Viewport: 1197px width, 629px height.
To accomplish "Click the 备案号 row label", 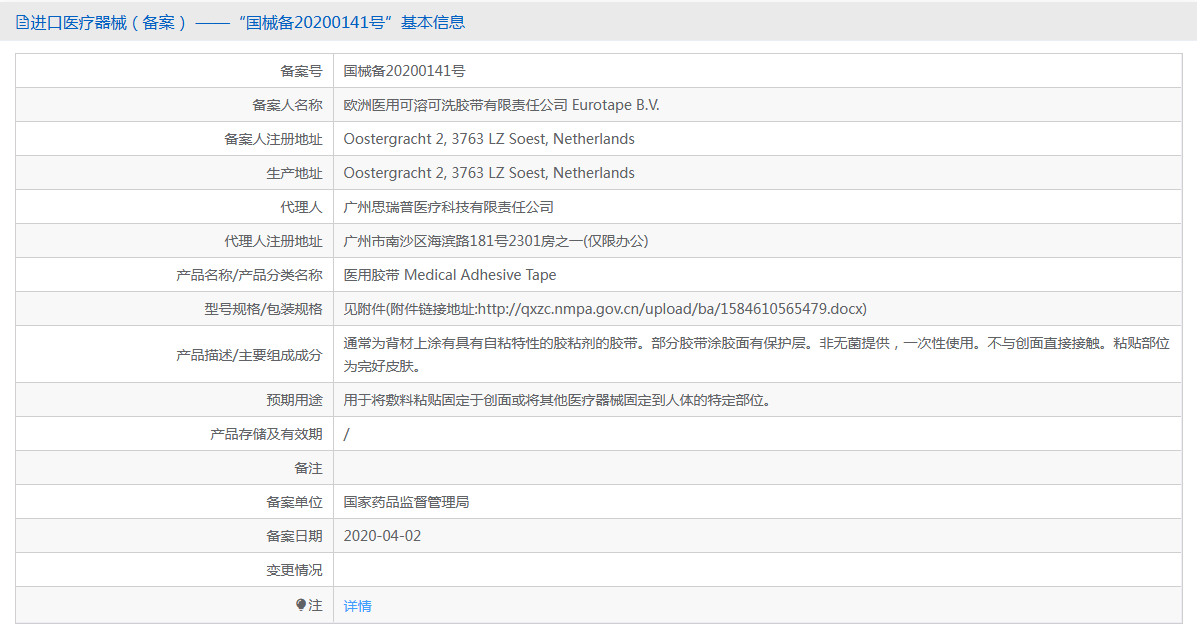I will (x=302, y=71).
